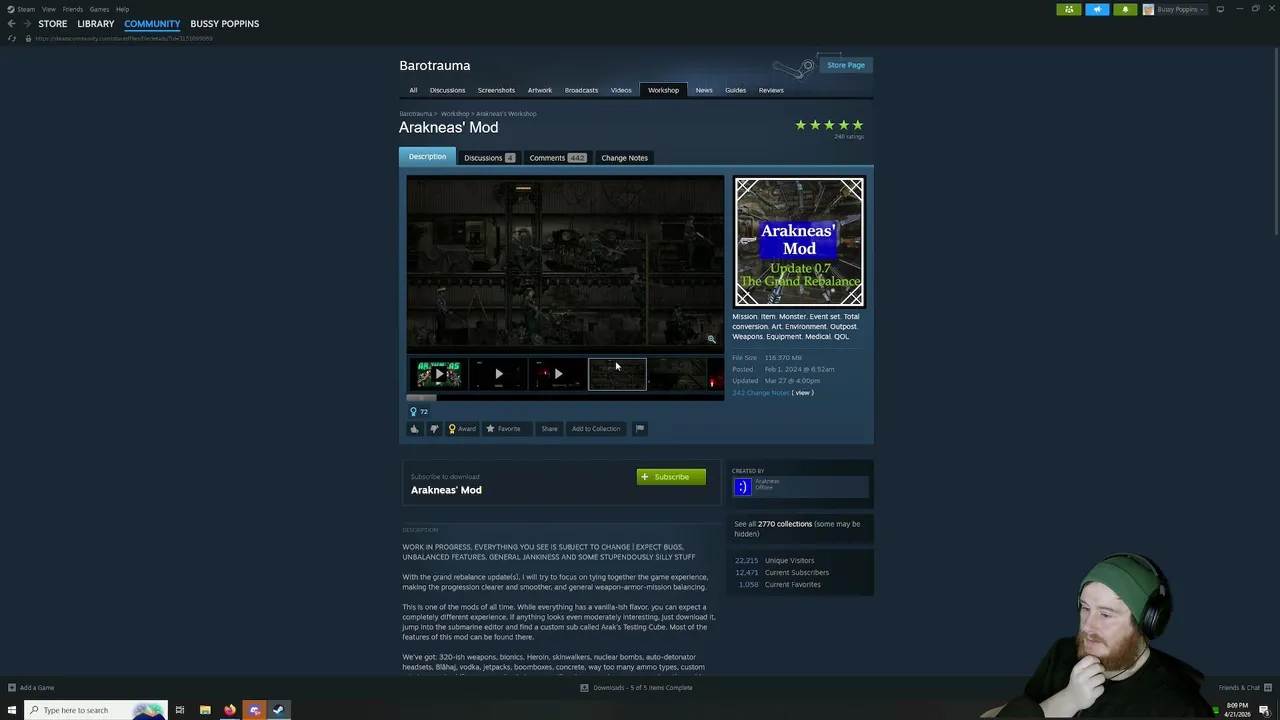Viewport: 1280px width, 720px height.
Task: Open the Steam menu
Action: point(26,9)
